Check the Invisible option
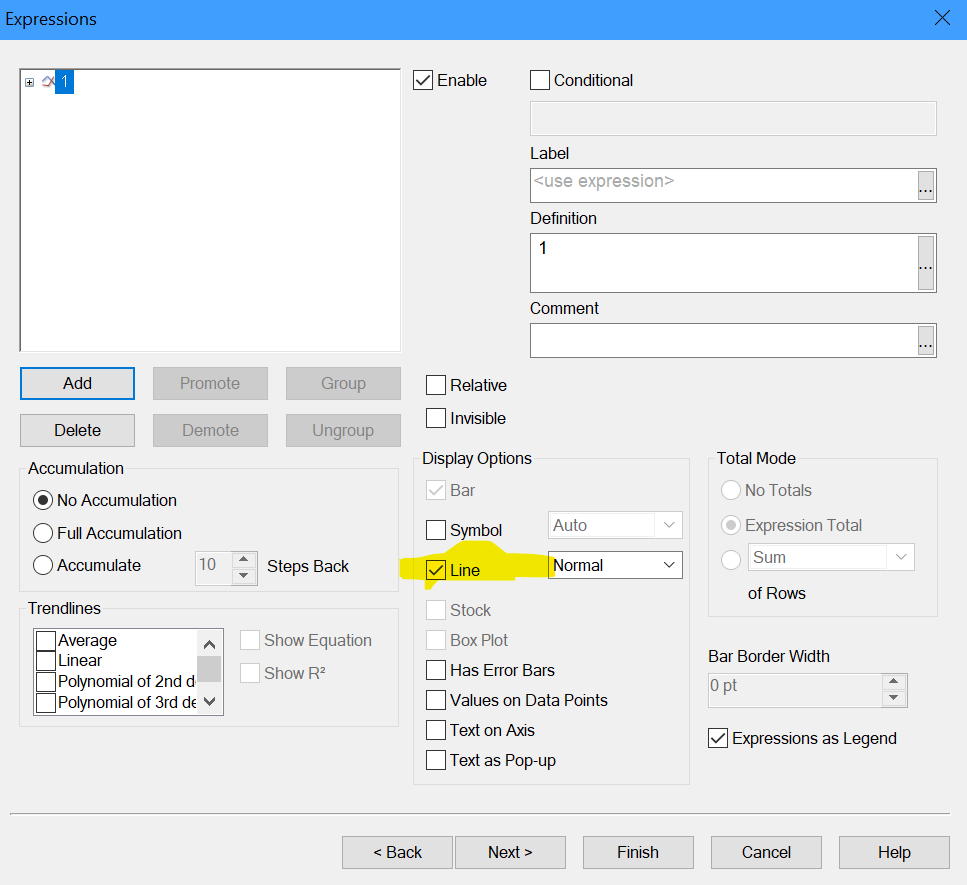 point(436,418)
